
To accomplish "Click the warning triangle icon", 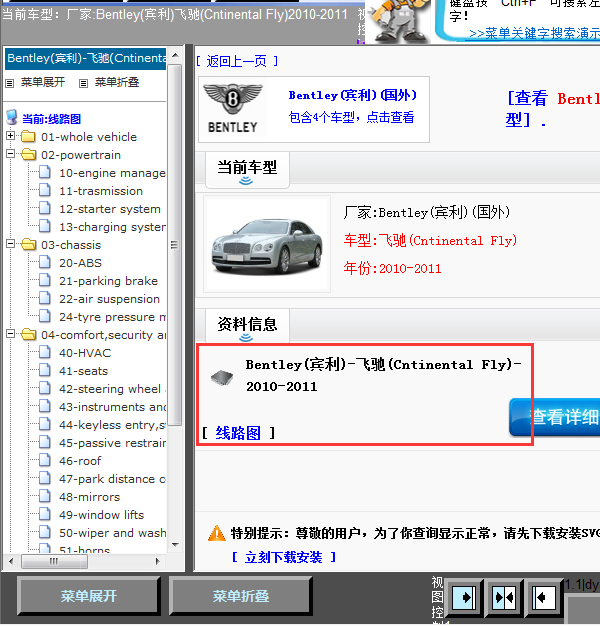I will pyautogui.click(x=217, y=533).
